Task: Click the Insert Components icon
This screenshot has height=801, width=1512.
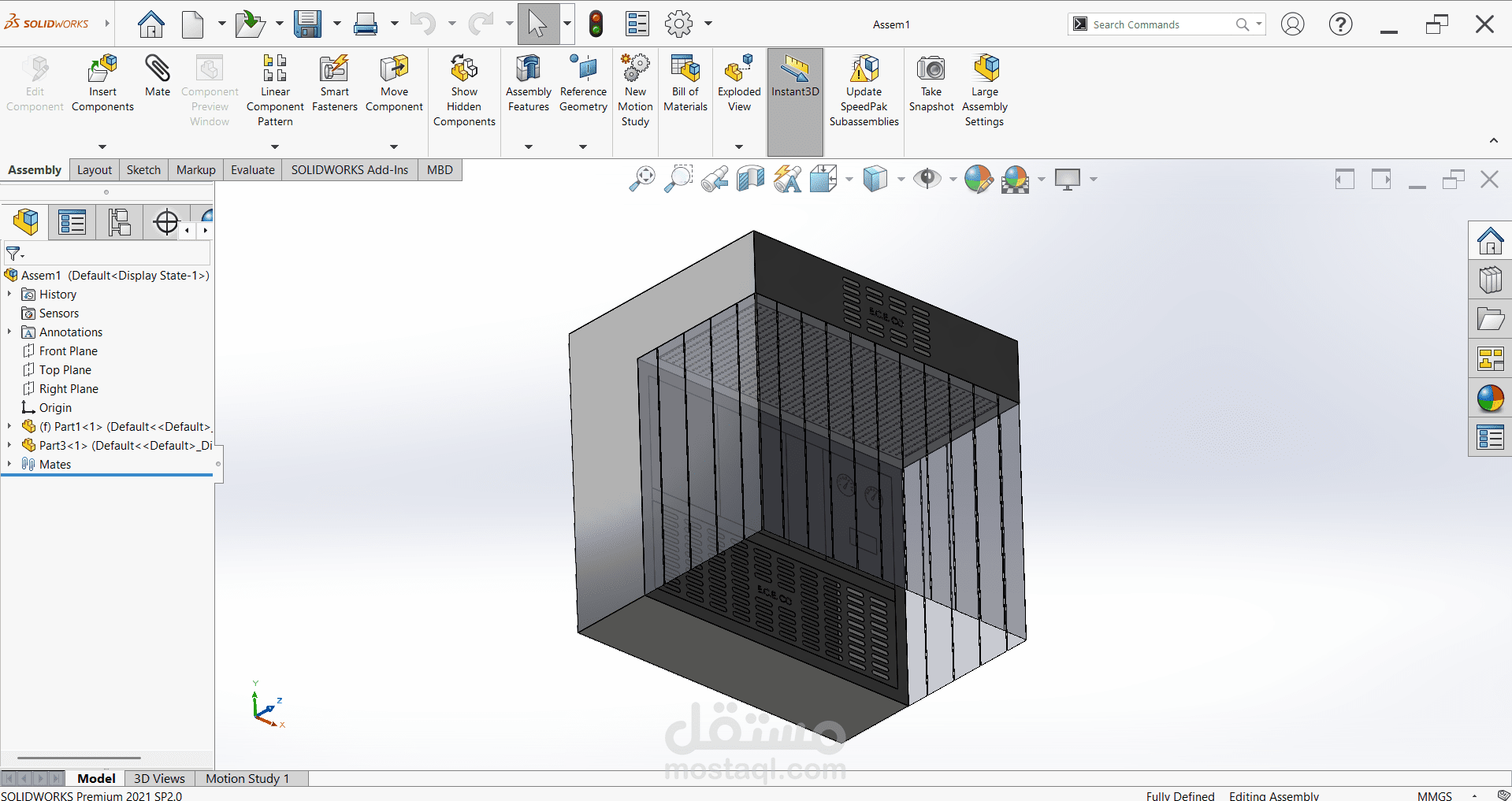Action: click(102, 69)
